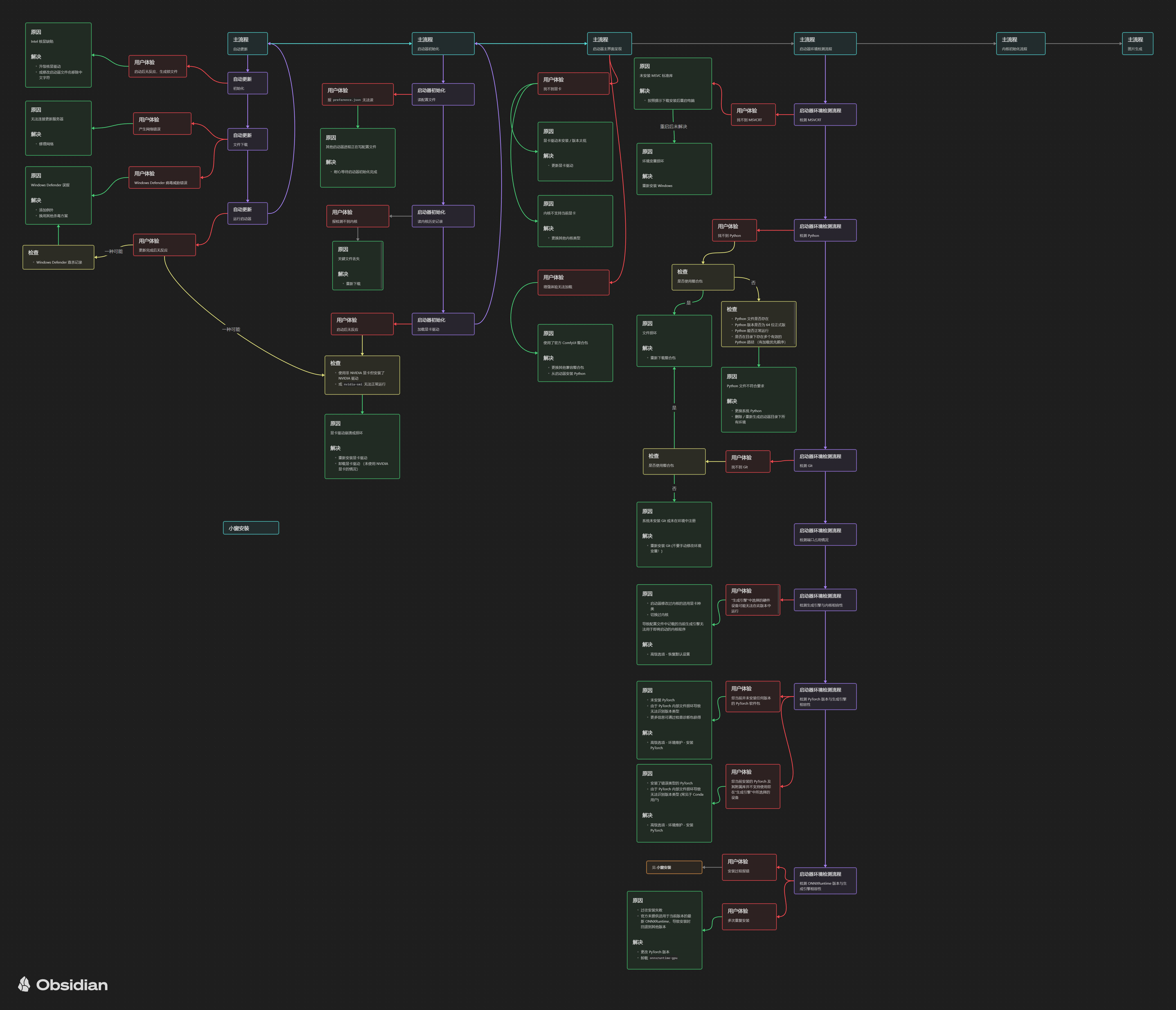The image size is (1176, 1010).
Task: Click the standalone 小窗安装 card
Action: point(250,528)
